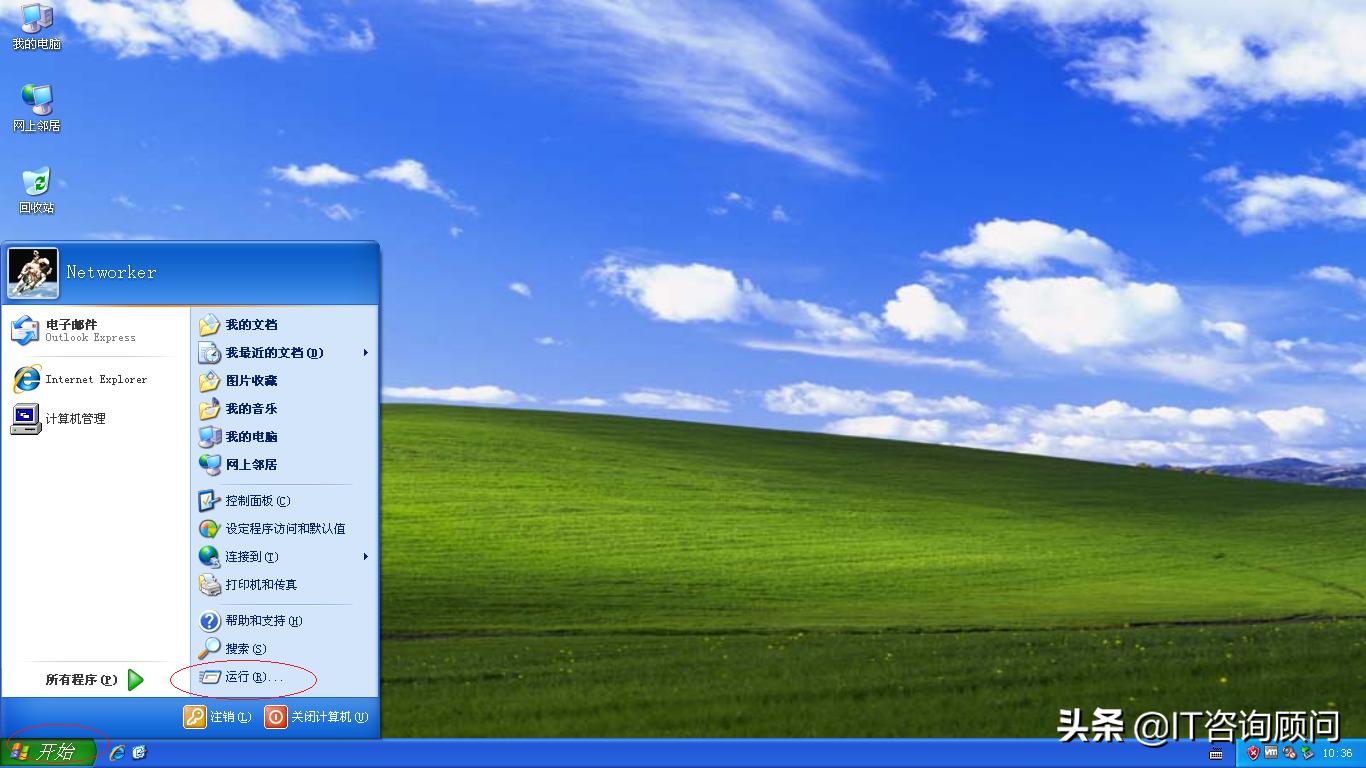Select 我的电脑 from the Start menu
Viewport: 1366px width, 768px height.
tap(248, 436)
